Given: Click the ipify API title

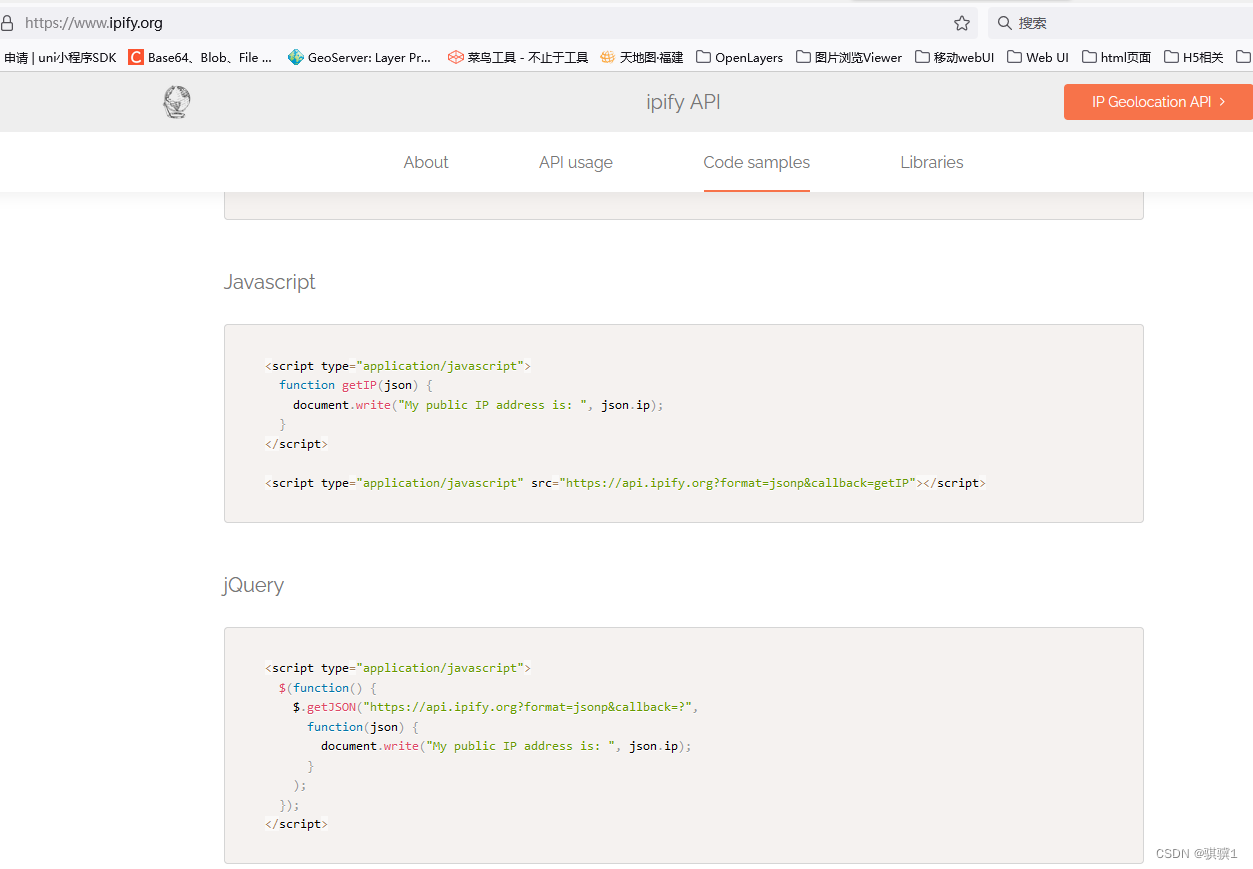Looking at the screenshot, I should (x=683, y=102).
